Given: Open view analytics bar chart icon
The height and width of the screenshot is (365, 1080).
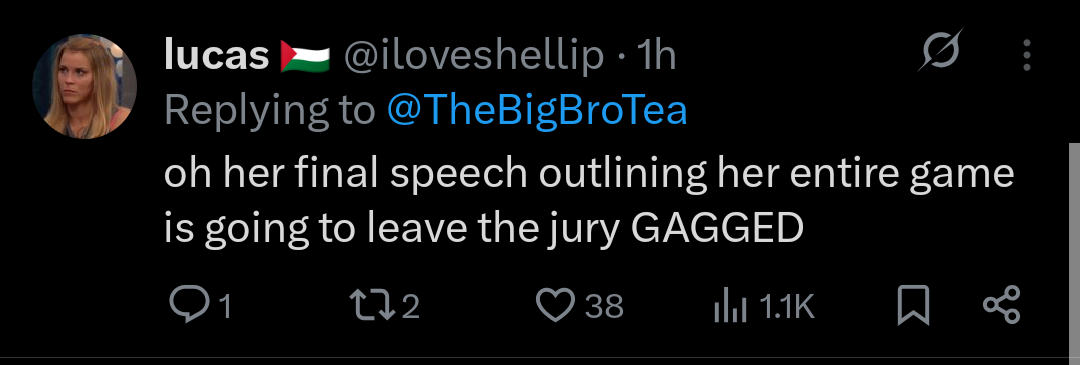Looking at the screenshot, I should (x=730, y=306).
